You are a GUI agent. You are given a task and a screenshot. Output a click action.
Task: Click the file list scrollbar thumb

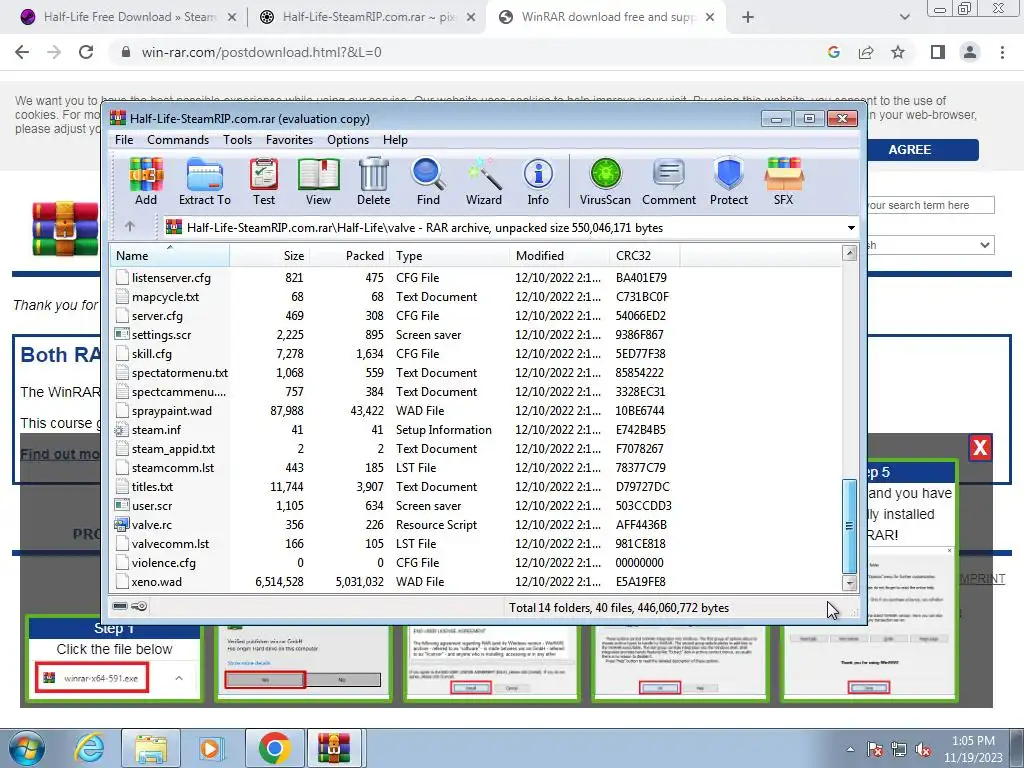(849, 525)
